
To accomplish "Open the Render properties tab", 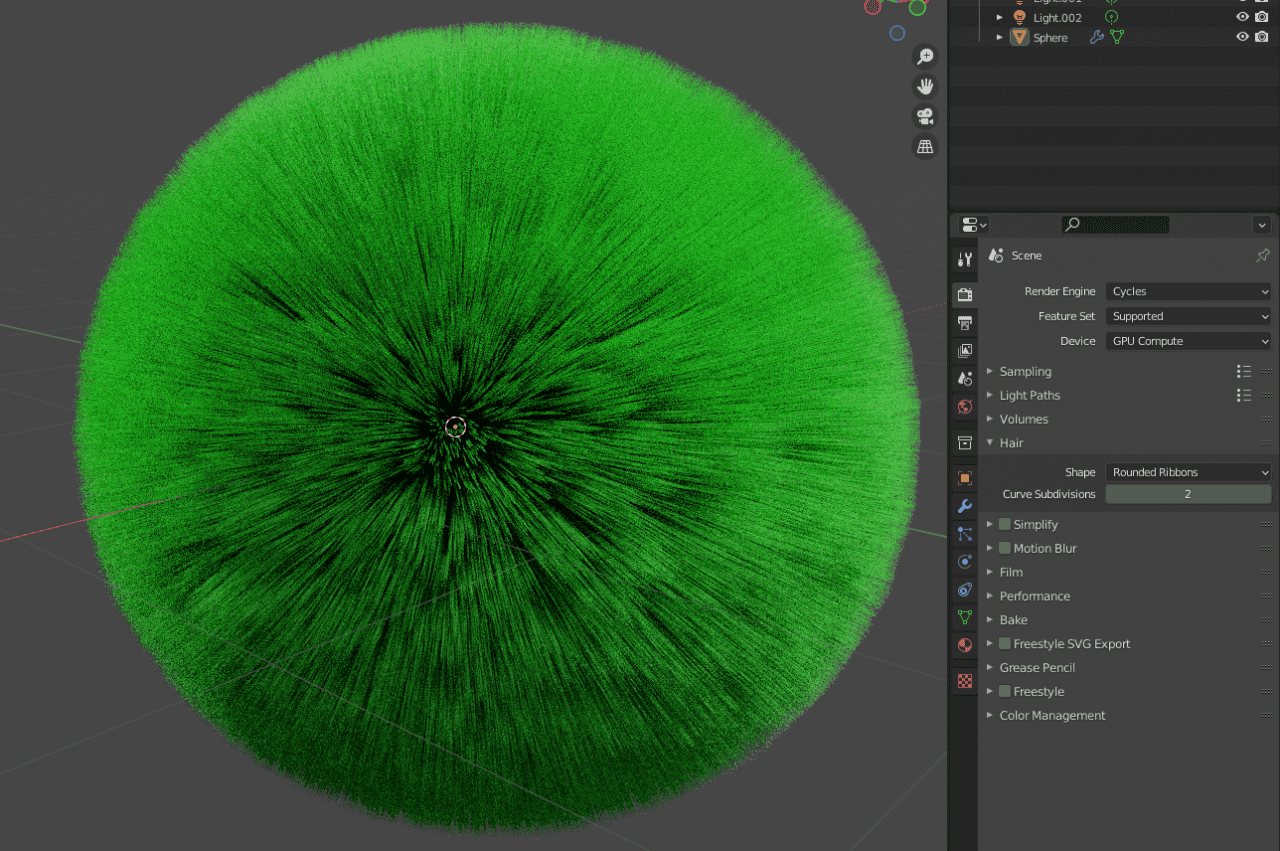I will tap(965, 295).
